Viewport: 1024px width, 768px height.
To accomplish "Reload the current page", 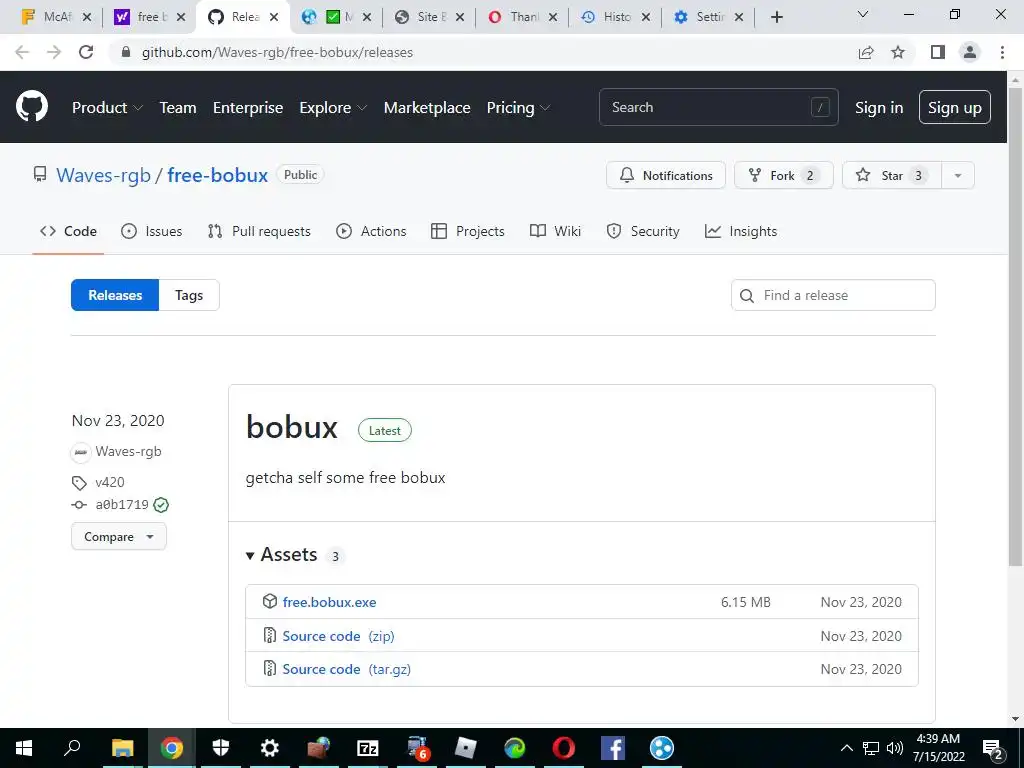I will 86,52.
